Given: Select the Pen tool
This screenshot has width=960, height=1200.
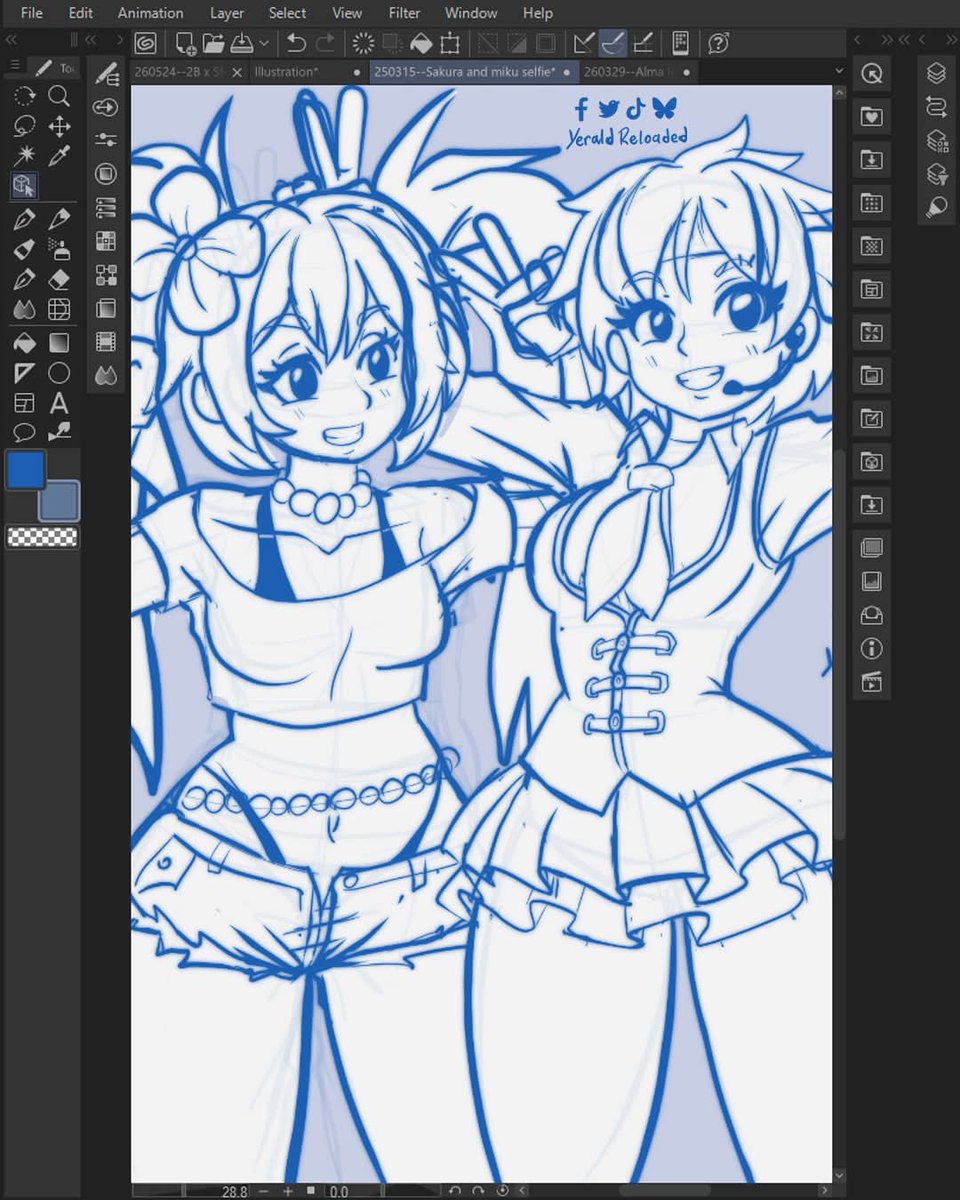Looking at the screenshot, I should 25,219.
